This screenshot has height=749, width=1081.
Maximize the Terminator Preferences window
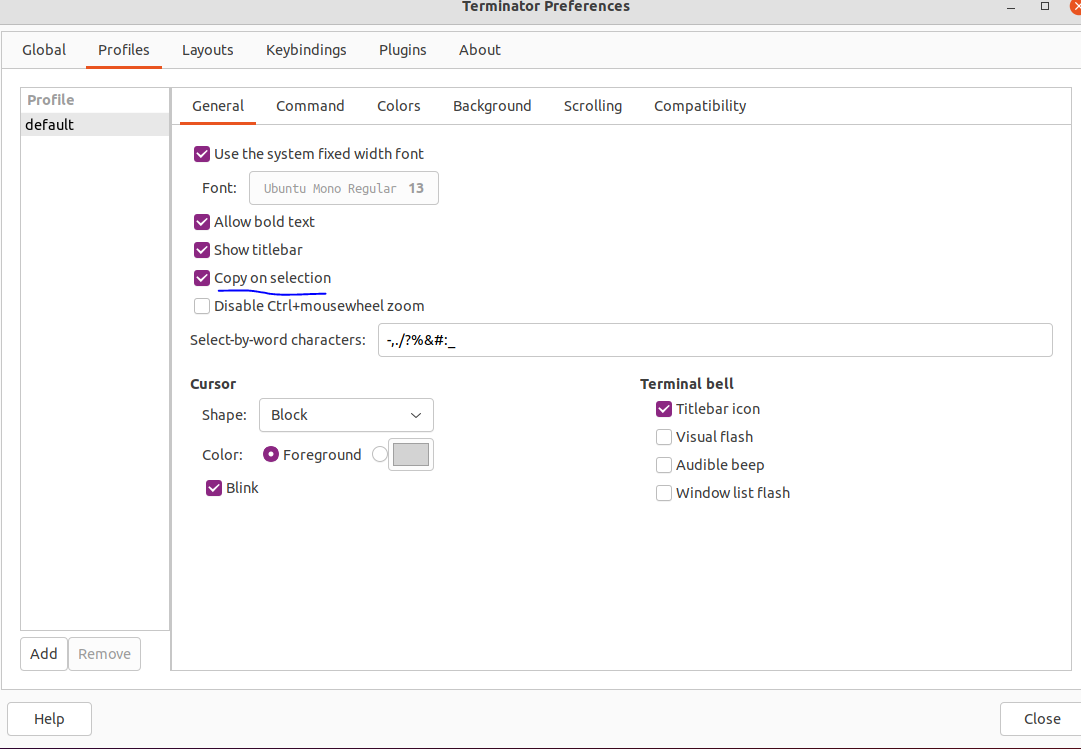coord(1045,6)
